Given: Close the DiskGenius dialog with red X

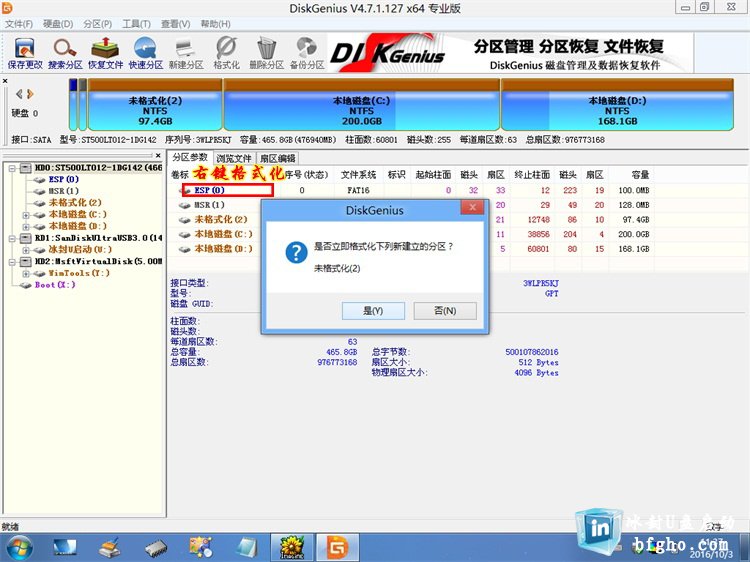Looking at the screenshot, I should (x=473, y=207).
